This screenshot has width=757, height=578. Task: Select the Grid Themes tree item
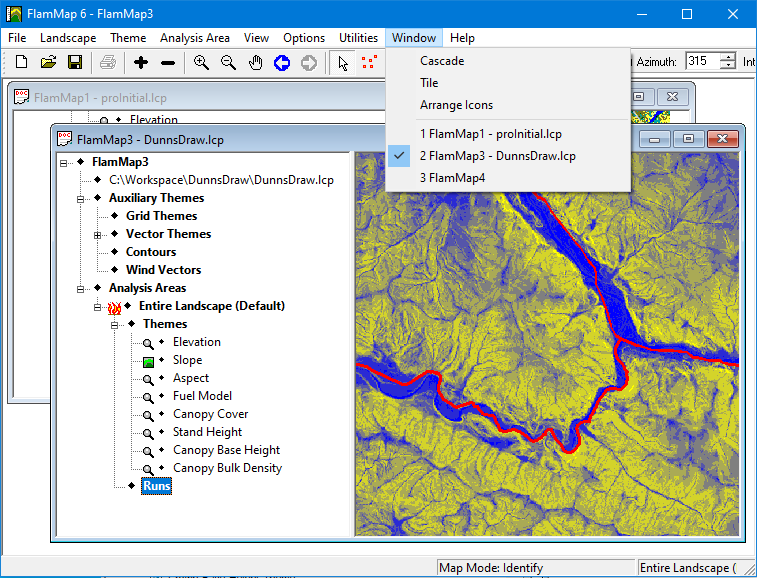pos(161,216)
